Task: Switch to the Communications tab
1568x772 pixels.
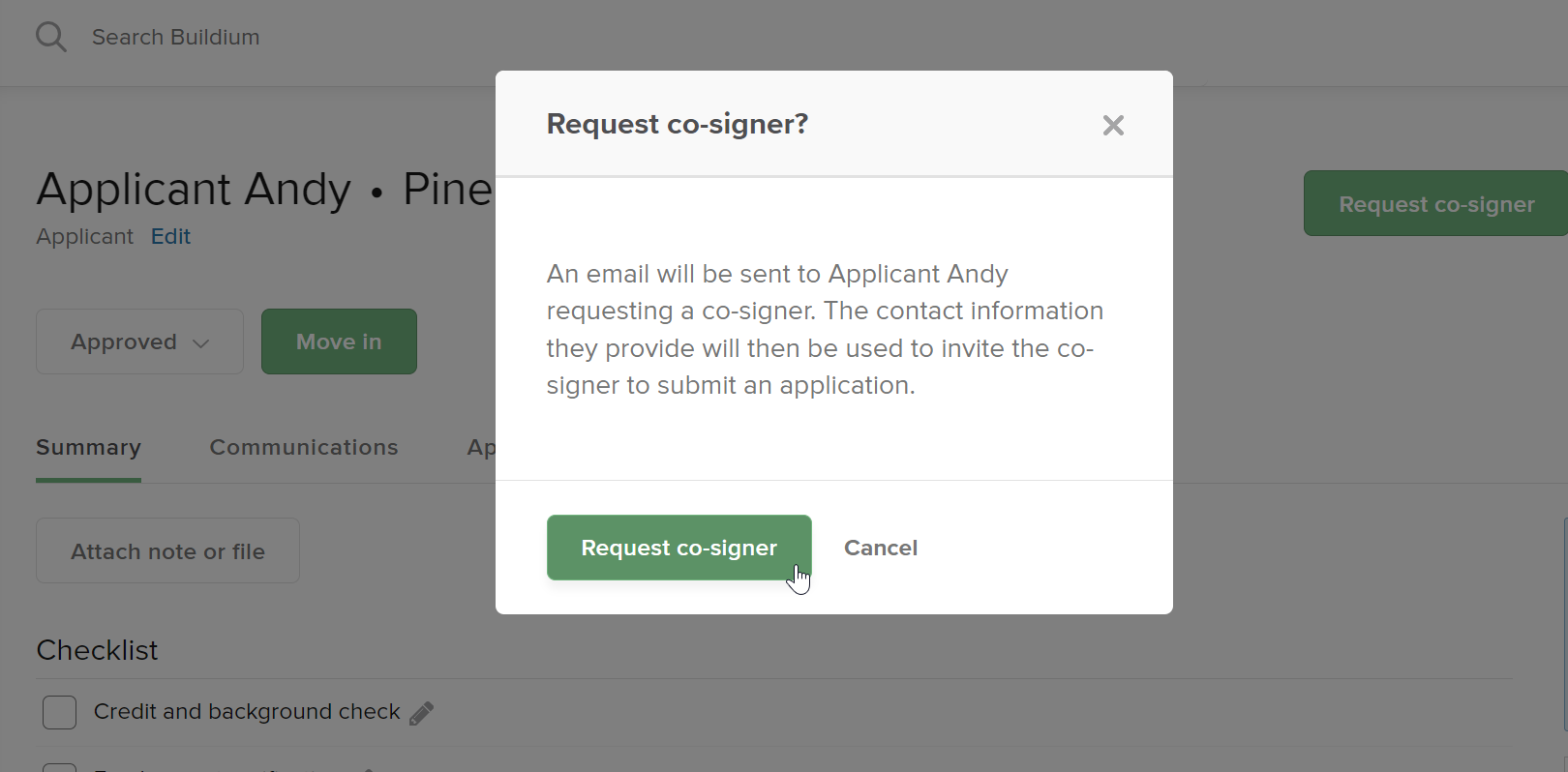Action: (x=303, y=447)
